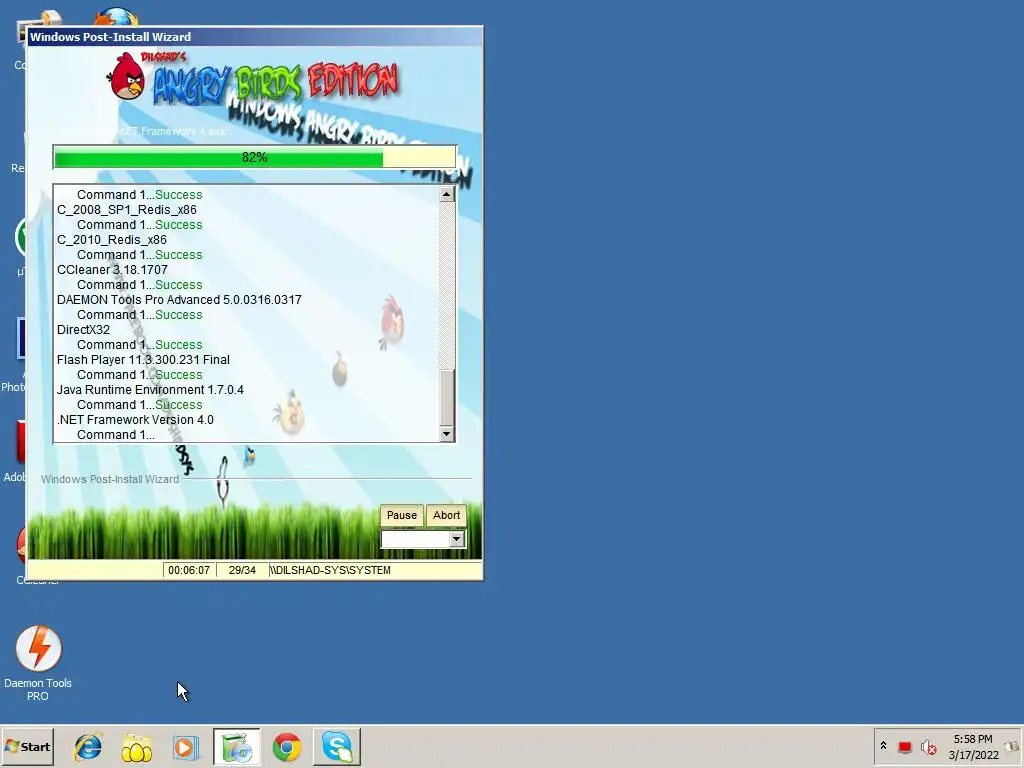Click the install log scroll down arrow

click(447, 434)
